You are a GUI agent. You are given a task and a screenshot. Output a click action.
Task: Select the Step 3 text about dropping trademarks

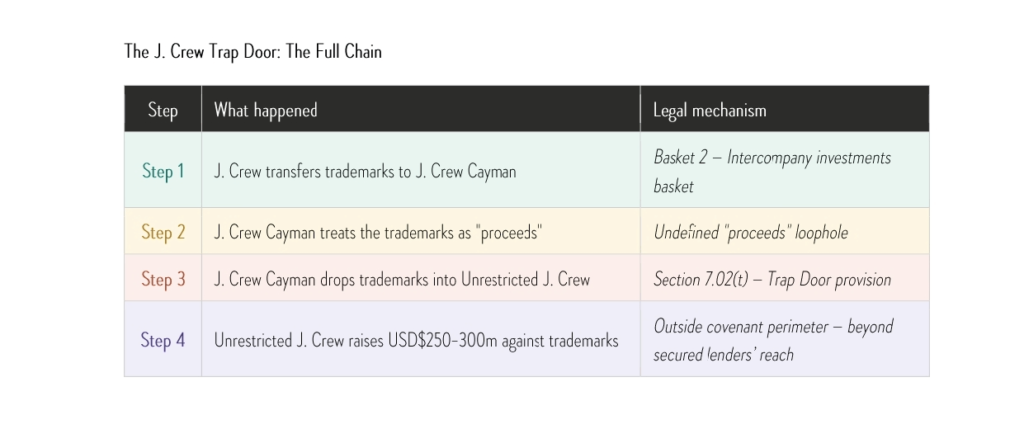[x=402, y=279]
